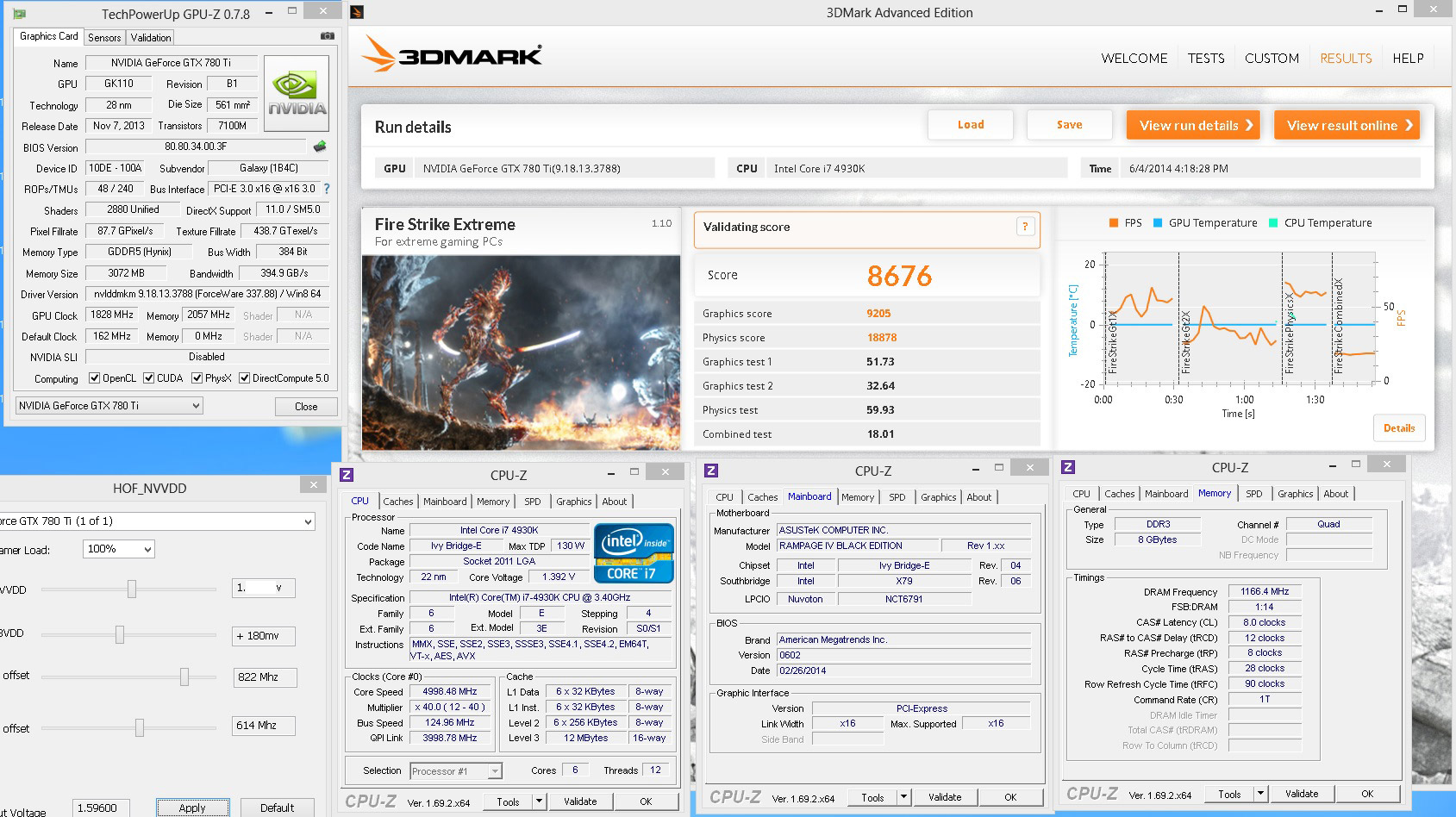Click the GPU-Z title bar app icon

coord(19,14)
